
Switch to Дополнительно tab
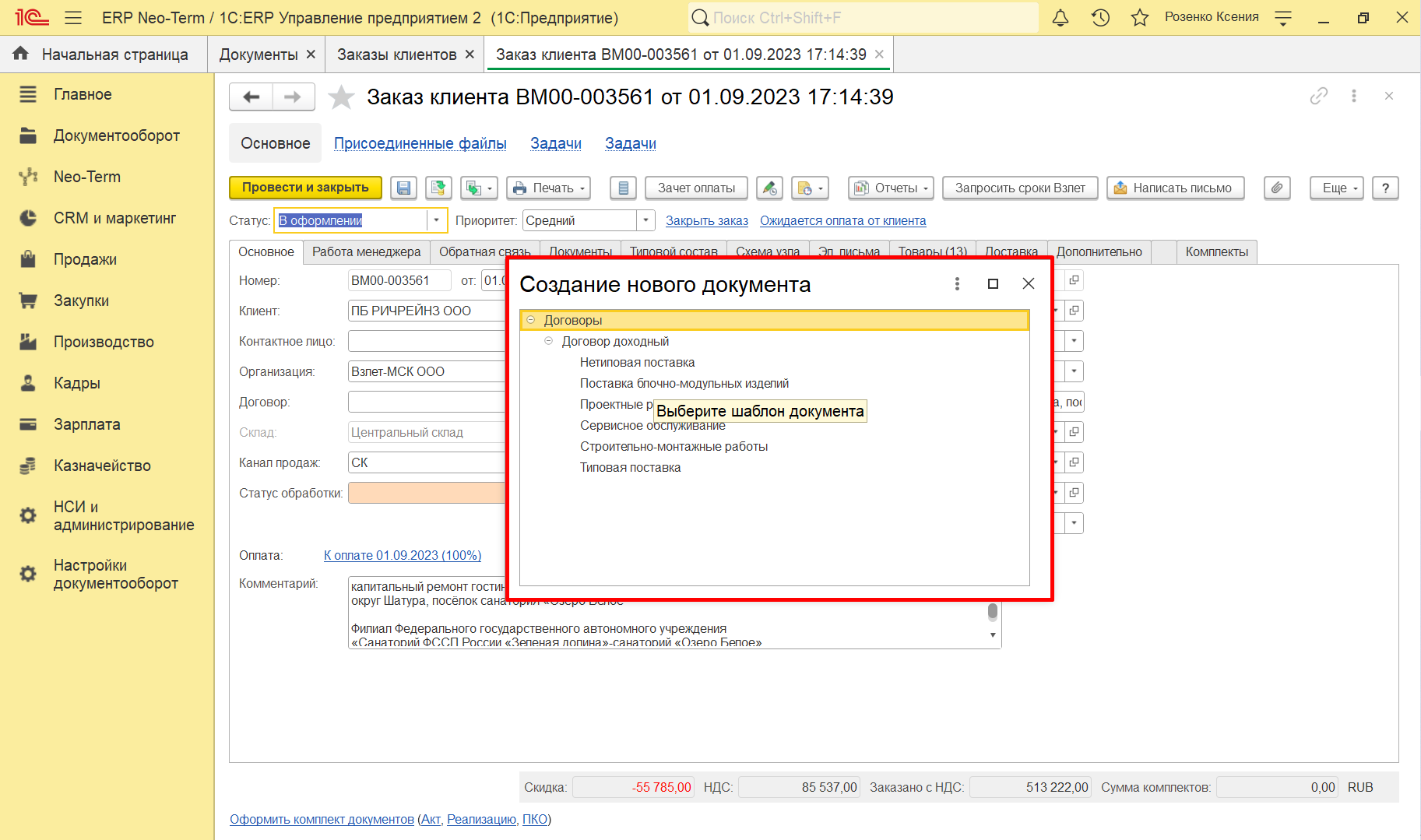(x=1099, y=251)
